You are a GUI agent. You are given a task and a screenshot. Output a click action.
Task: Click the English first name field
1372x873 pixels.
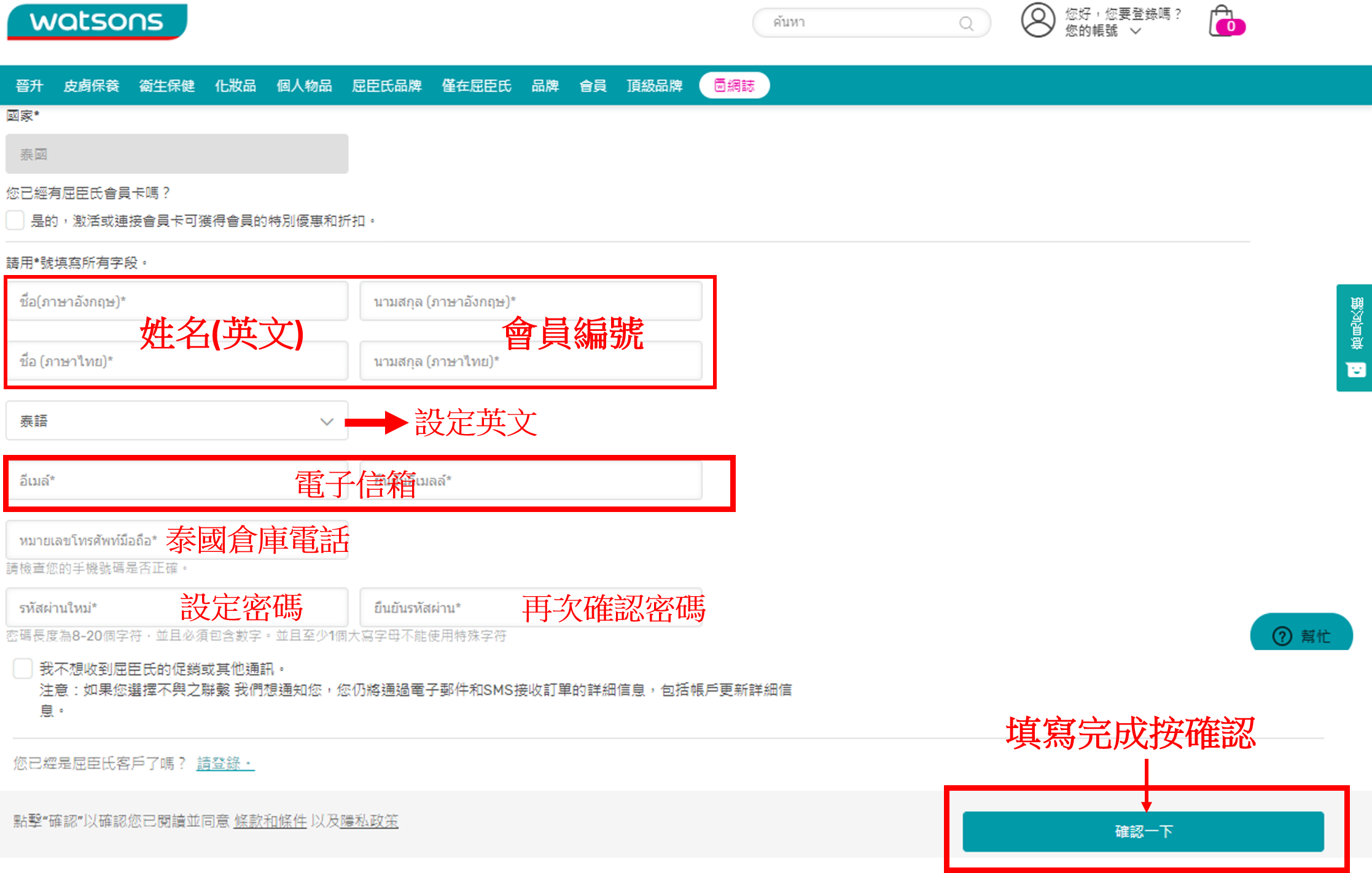177,301
